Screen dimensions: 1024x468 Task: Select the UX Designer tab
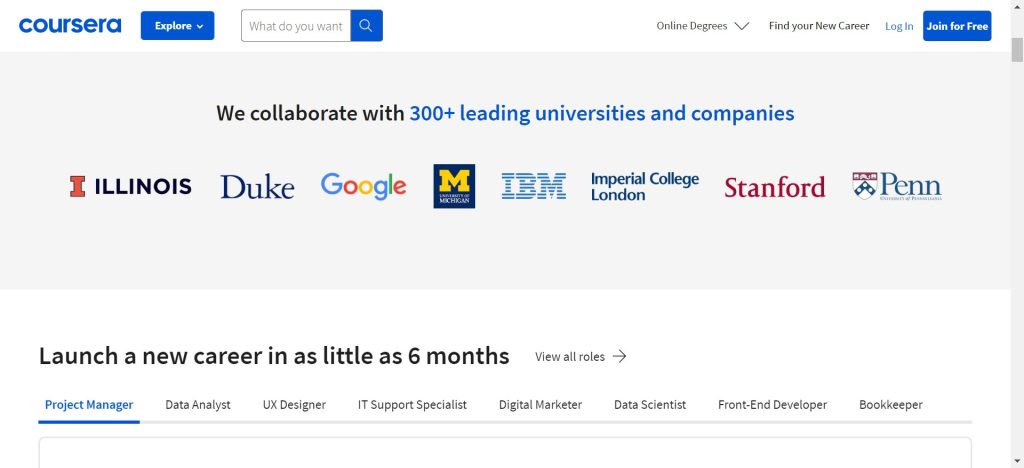coord(294,405)
